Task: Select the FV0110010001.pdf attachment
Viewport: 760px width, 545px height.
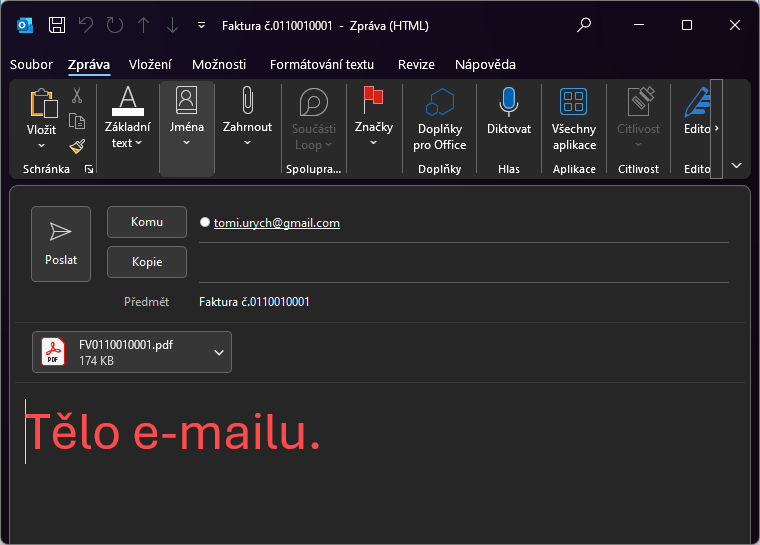Action: click(x=132, y=352)
